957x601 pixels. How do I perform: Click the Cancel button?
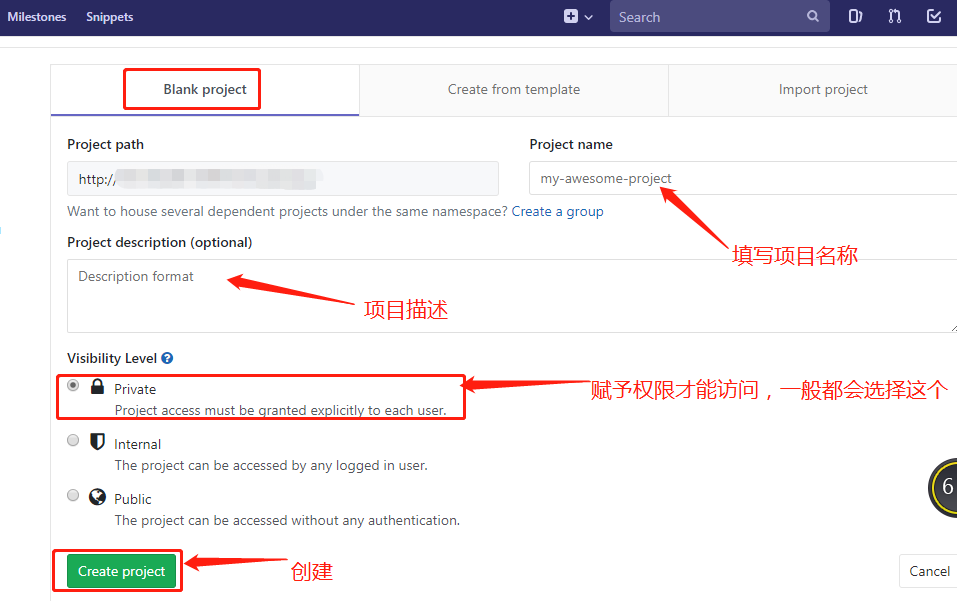929,571
